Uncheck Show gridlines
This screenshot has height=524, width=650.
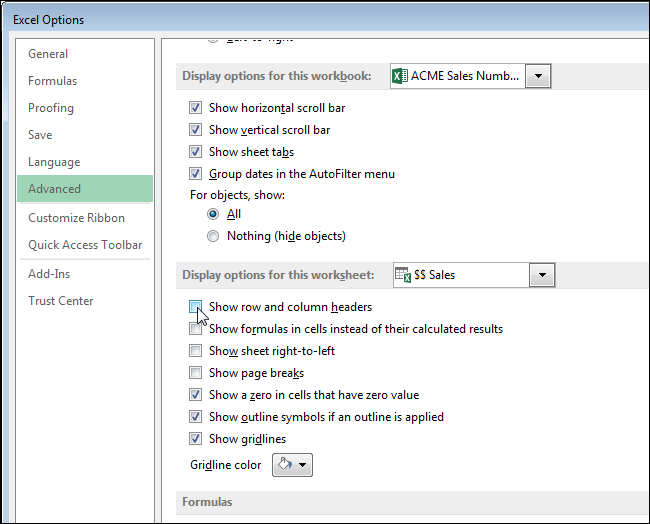coord(195,439)
